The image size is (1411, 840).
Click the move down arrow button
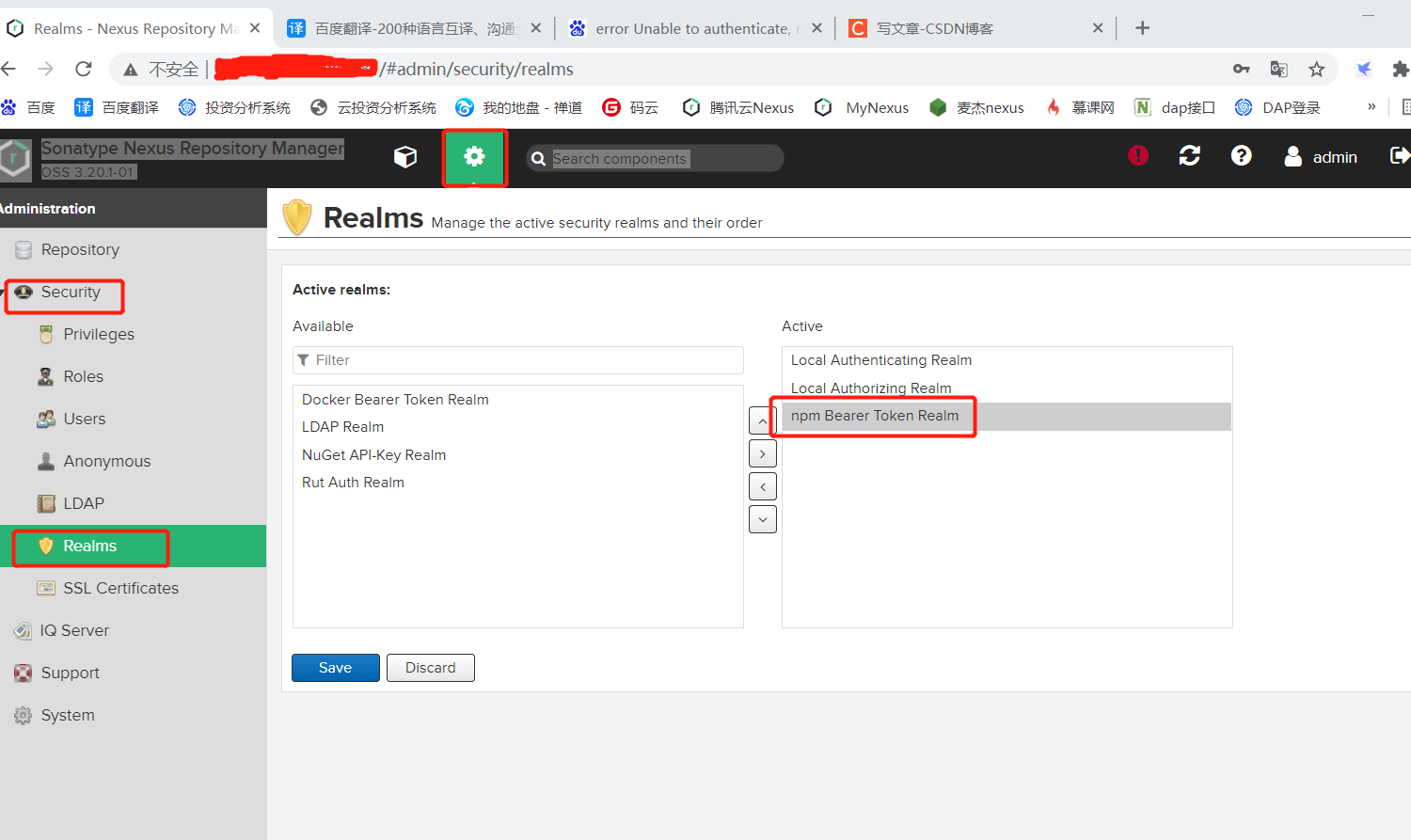pyautogui.click(x=762, y=519)
